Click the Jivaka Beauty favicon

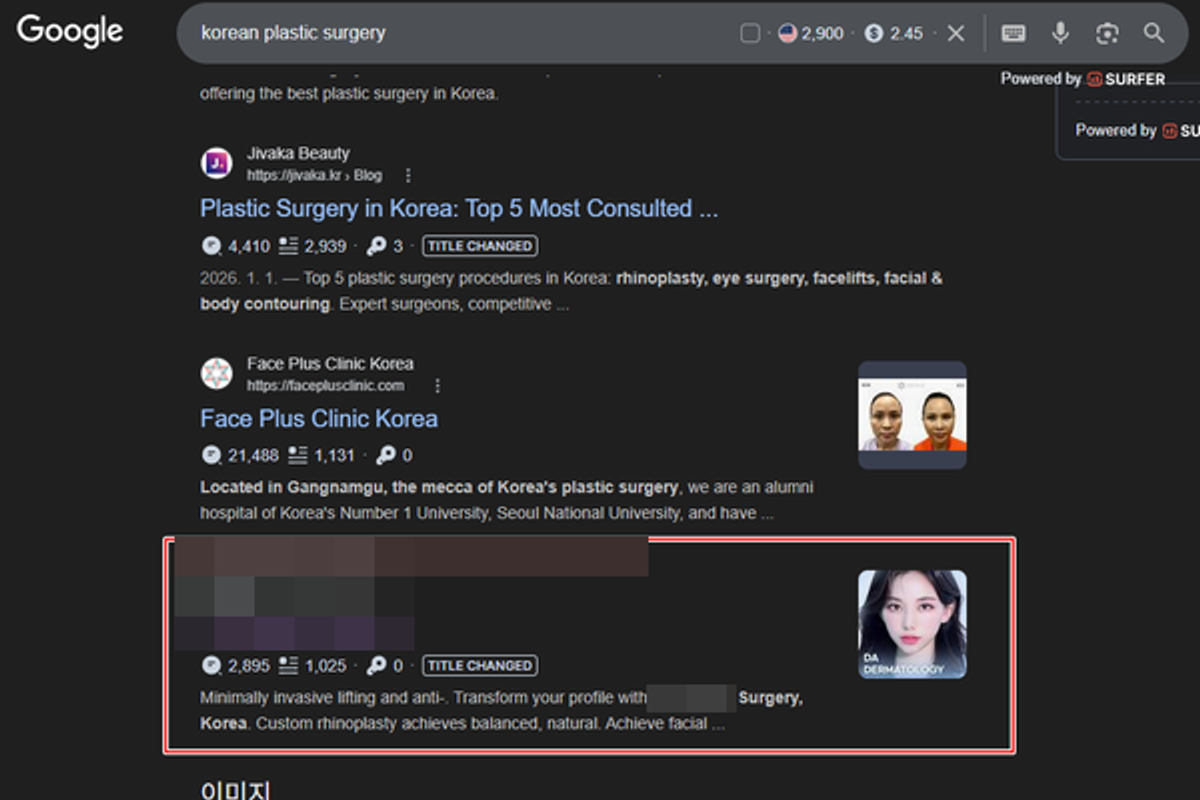(x=216, y=163)
